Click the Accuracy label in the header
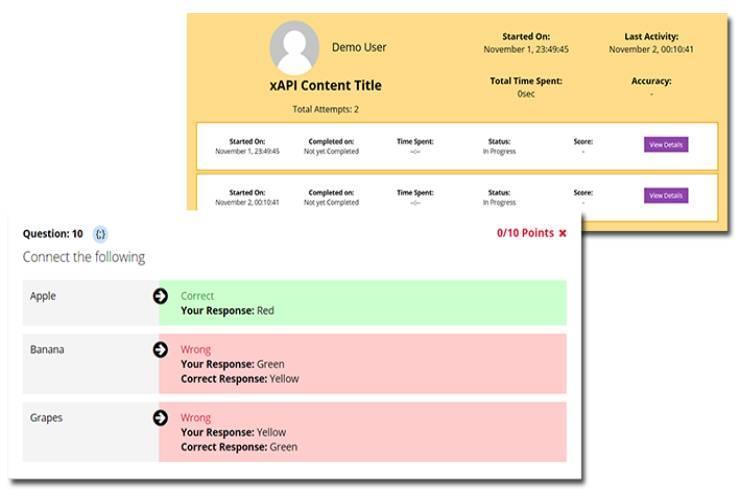Screen dimensions: 740x500 [651, 81]
